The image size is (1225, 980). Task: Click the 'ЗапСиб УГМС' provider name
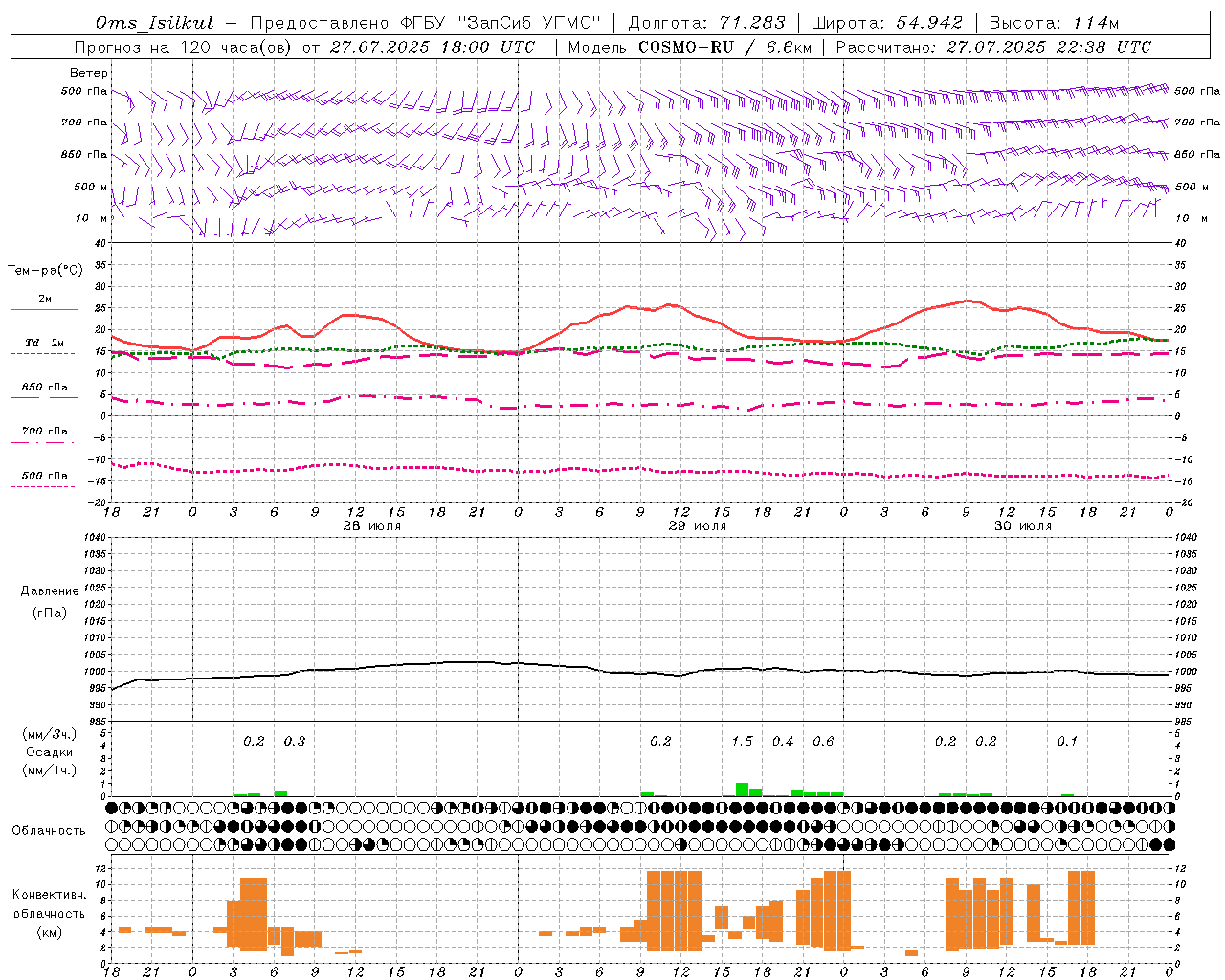click(x=529, y=23)
